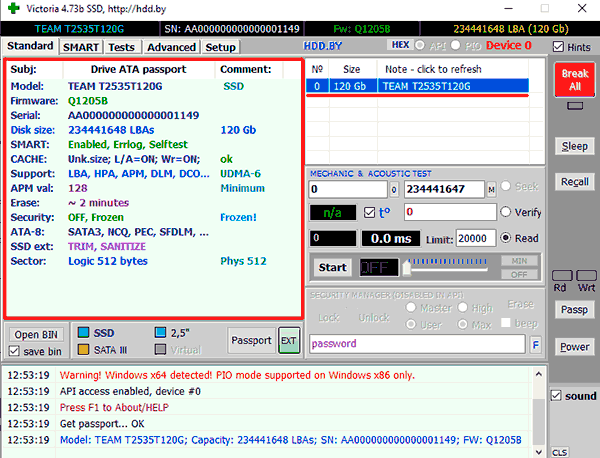Click the Frozen! comment text
Image resolution: width=600 pixels, height=458 pixels.
coord(238,217)
